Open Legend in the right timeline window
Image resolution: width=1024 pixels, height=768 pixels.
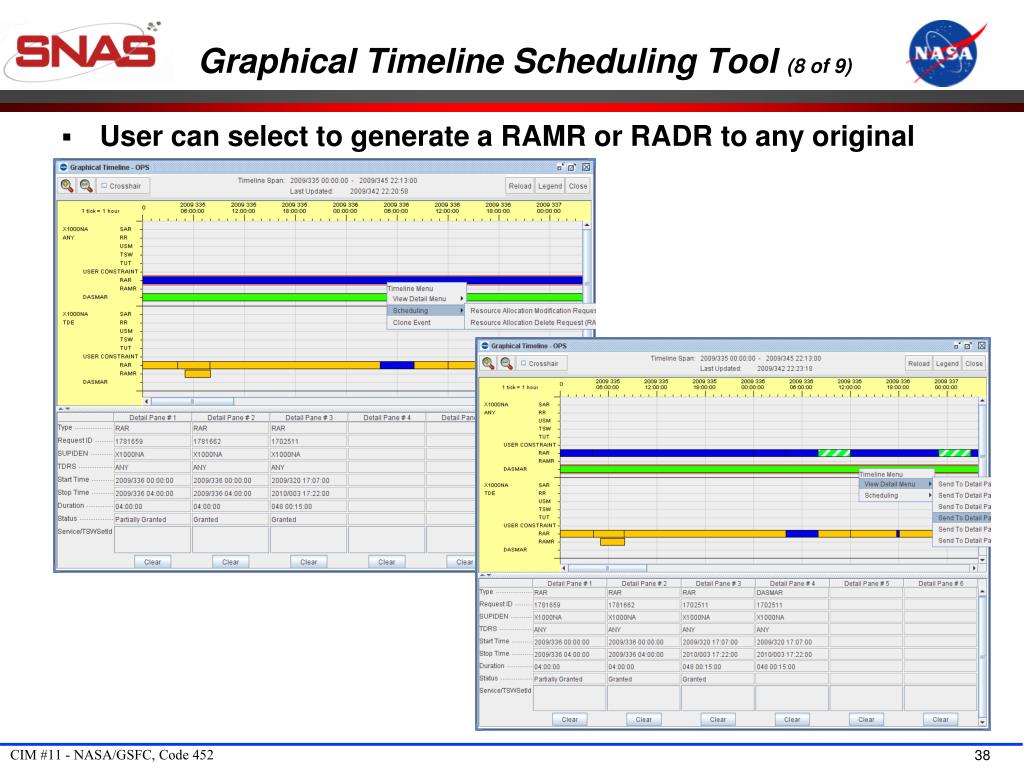947,364
